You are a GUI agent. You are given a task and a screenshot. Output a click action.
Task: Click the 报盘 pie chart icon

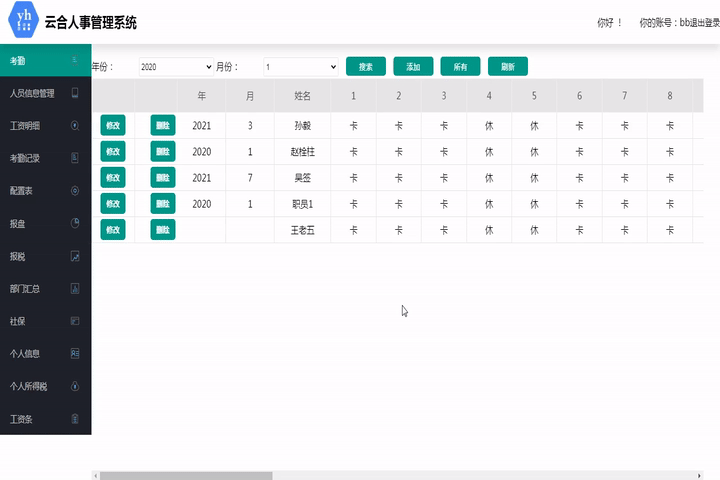(75, 223)
